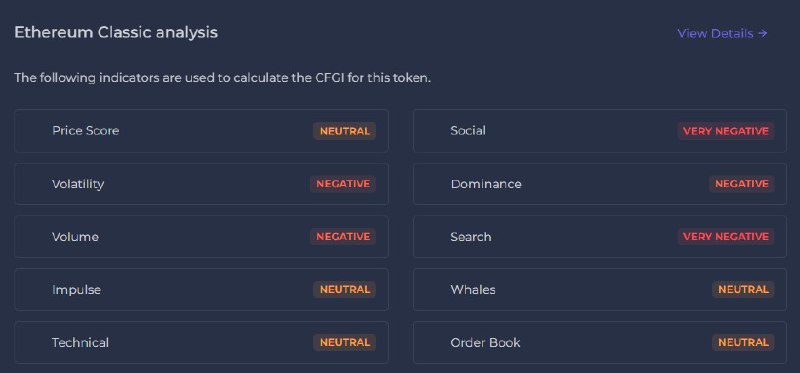Screen dimensions: 800x373
Task: Open the Impulse indicator row
Action: coord(202,289)
